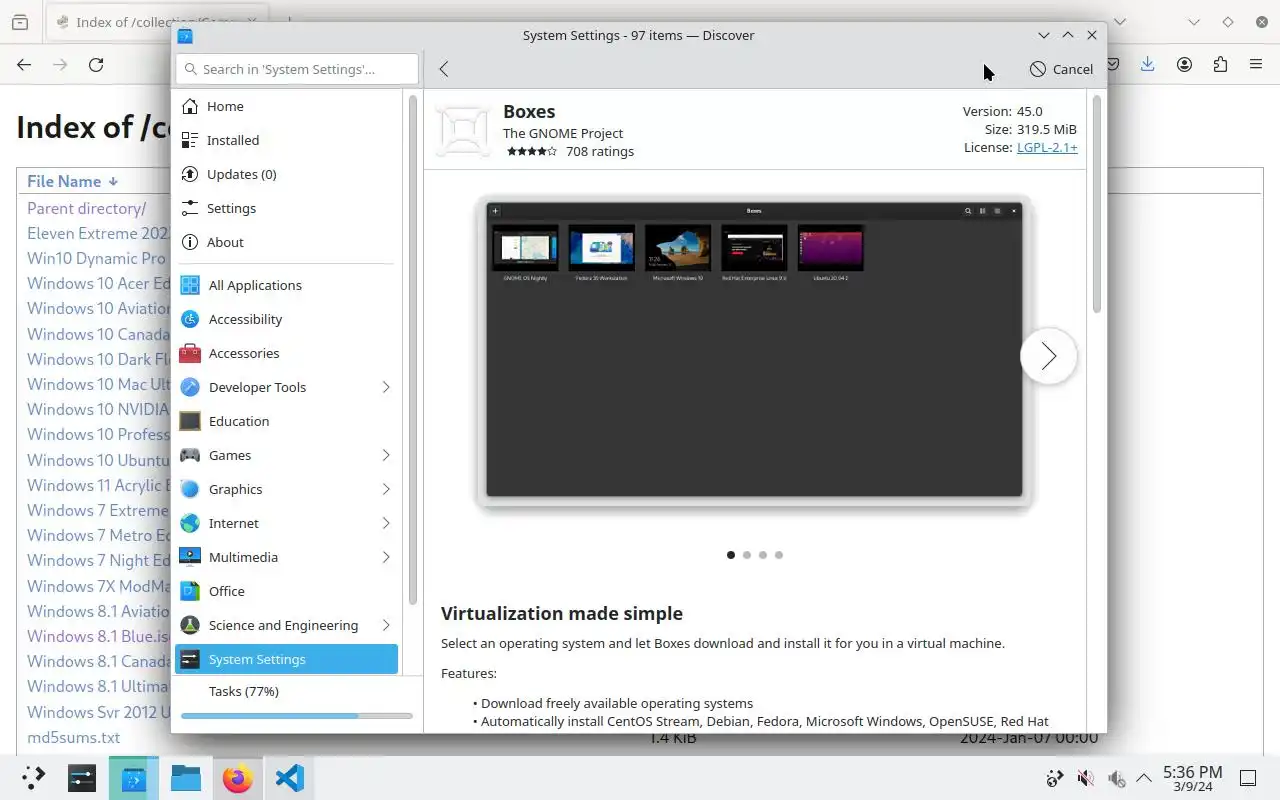
Task: Expand the Internet subcategories arrow
Action: tap(386, 523)
